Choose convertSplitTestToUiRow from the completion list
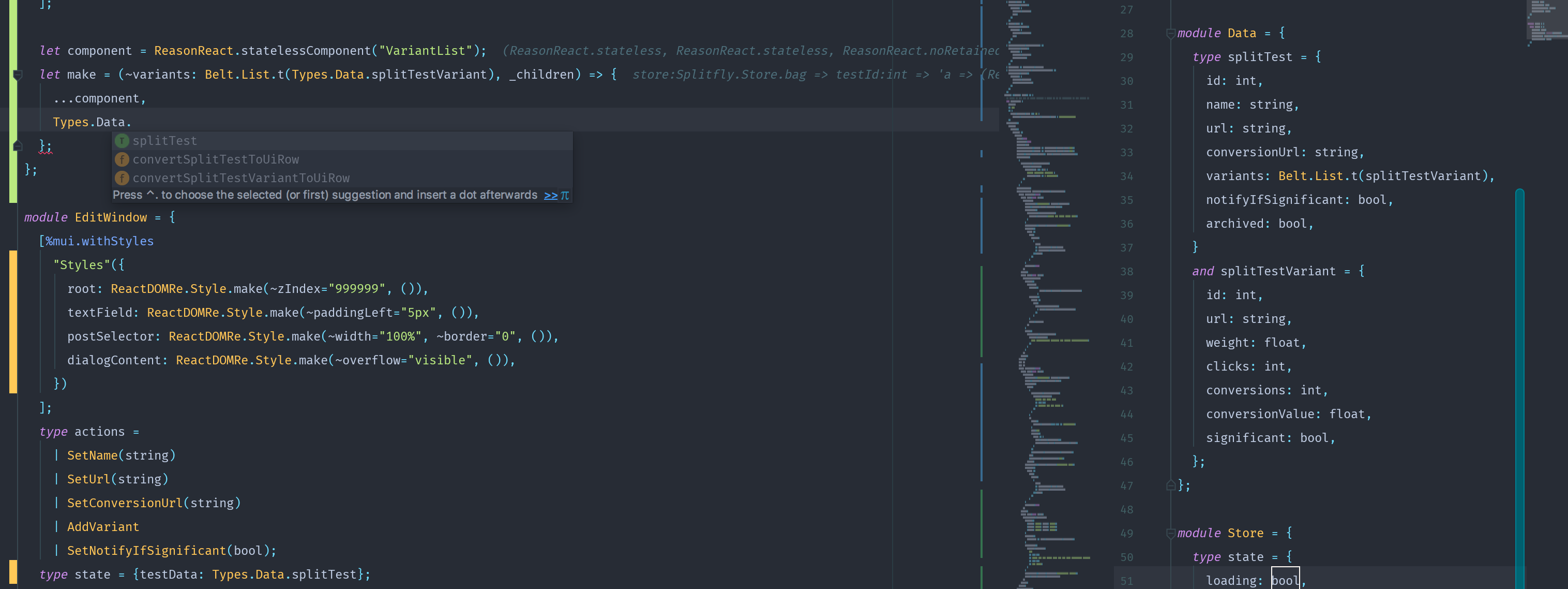Viewport: 1568px width, 589px height. pos(216,159)
